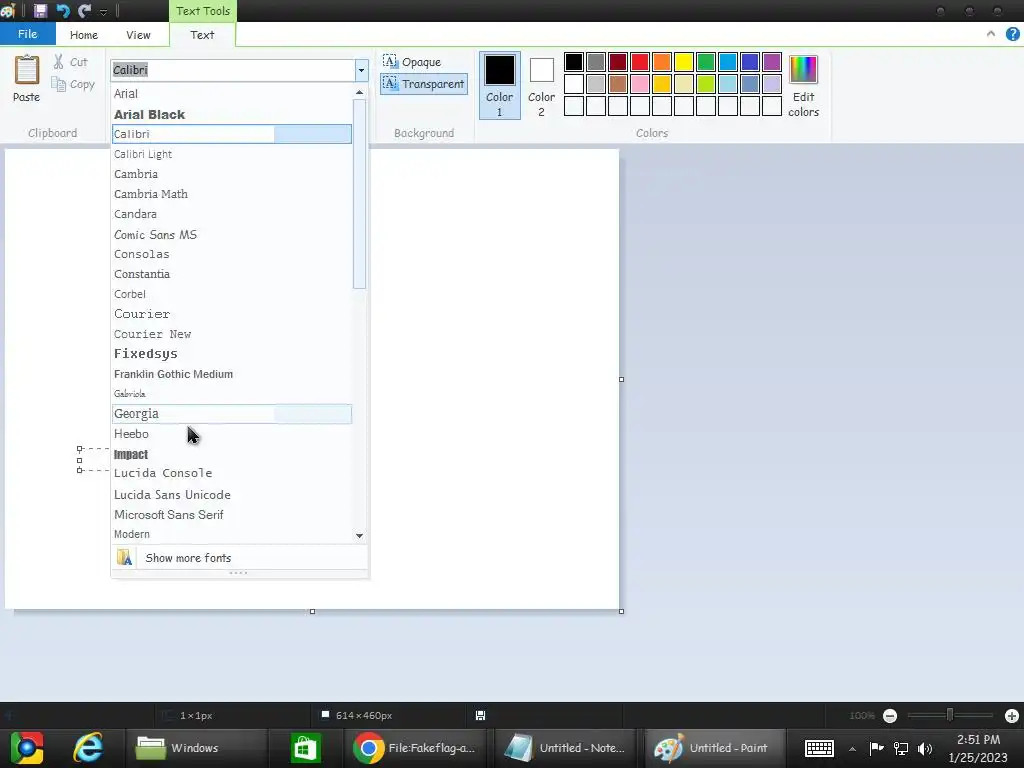Pick the purple color swatch

[772, 62]
